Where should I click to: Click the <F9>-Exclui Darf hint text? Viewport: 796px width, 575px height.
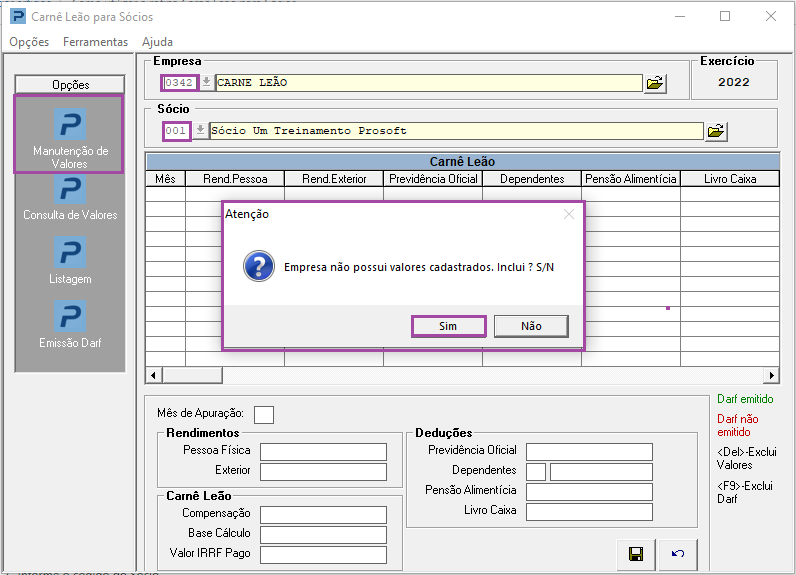click(744, 492)
